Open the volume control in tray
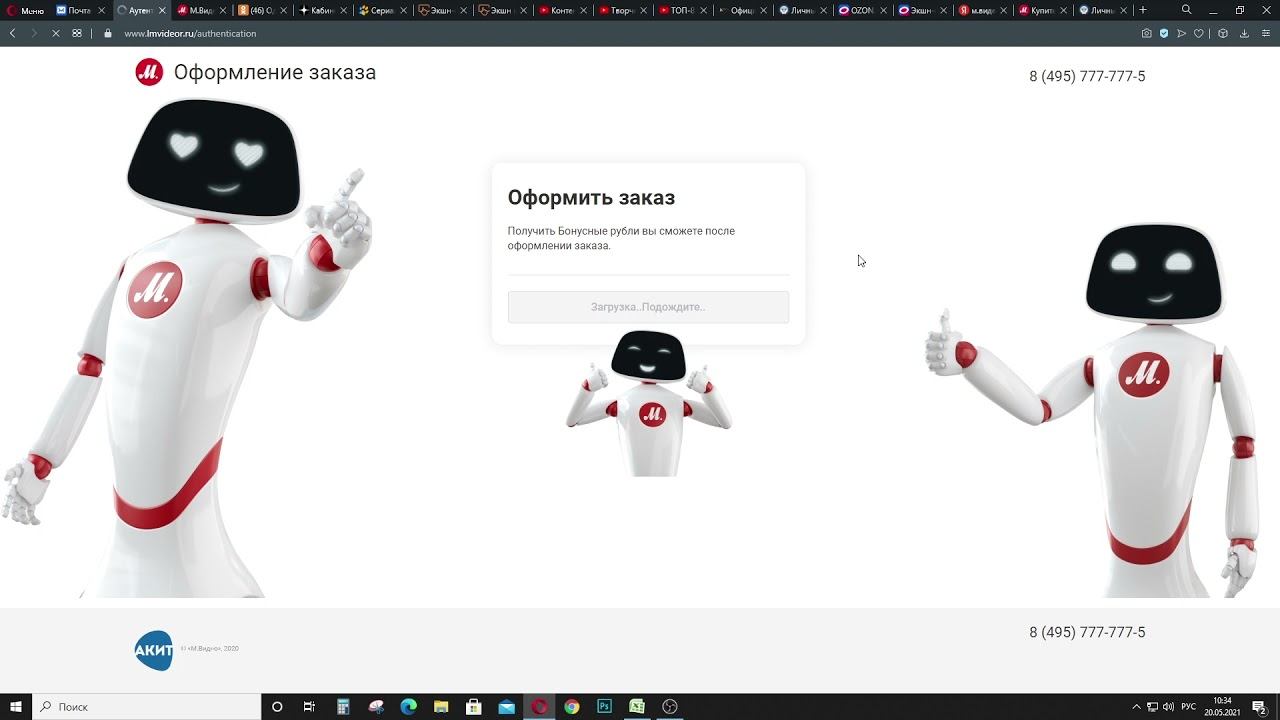This screenshot has height=720, width=1280. (x=1168, y=706)
